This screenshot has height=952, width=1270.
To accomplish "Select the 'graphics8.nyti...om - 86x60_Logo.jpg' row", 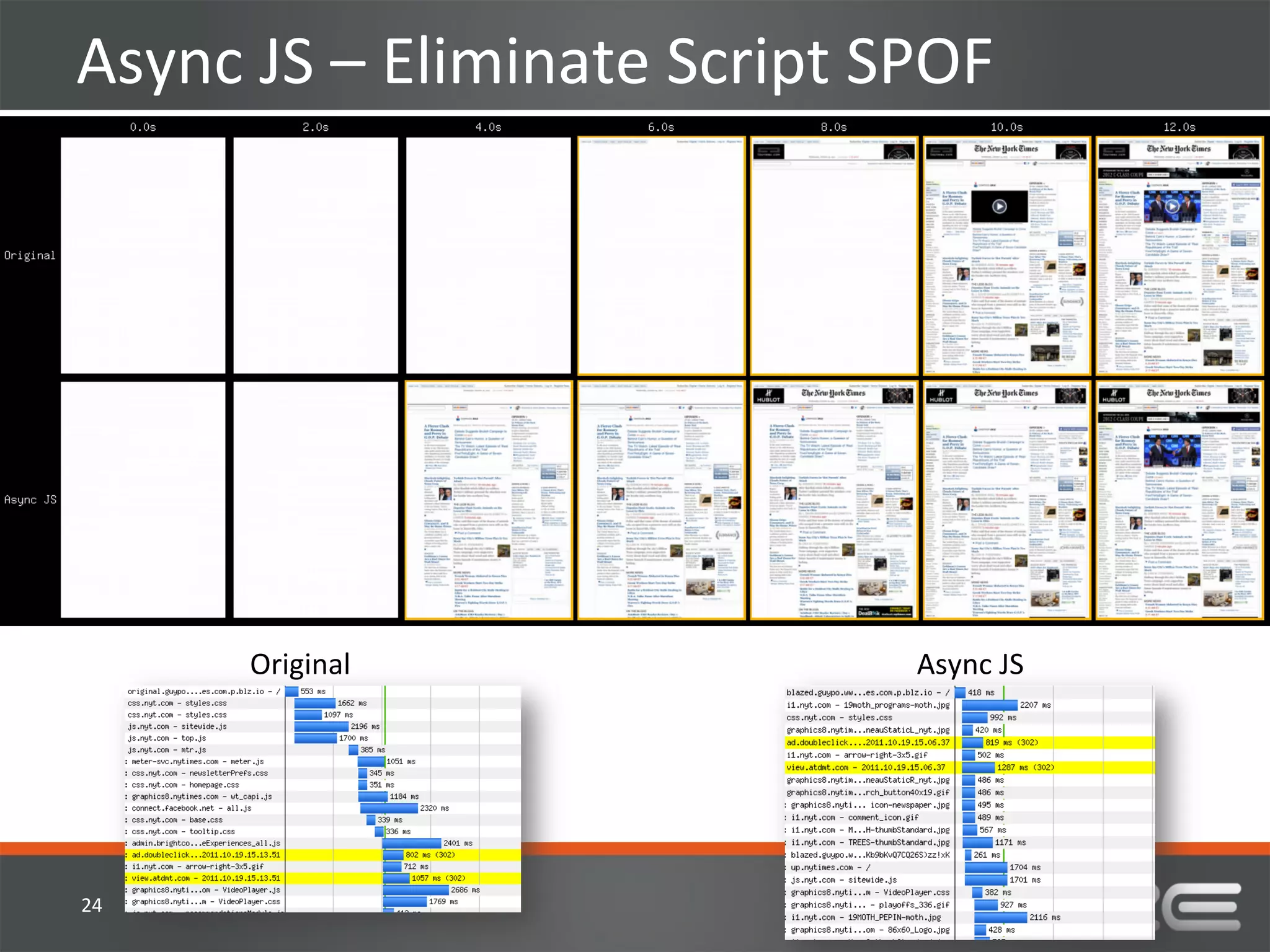I will [x=969, y=930].
